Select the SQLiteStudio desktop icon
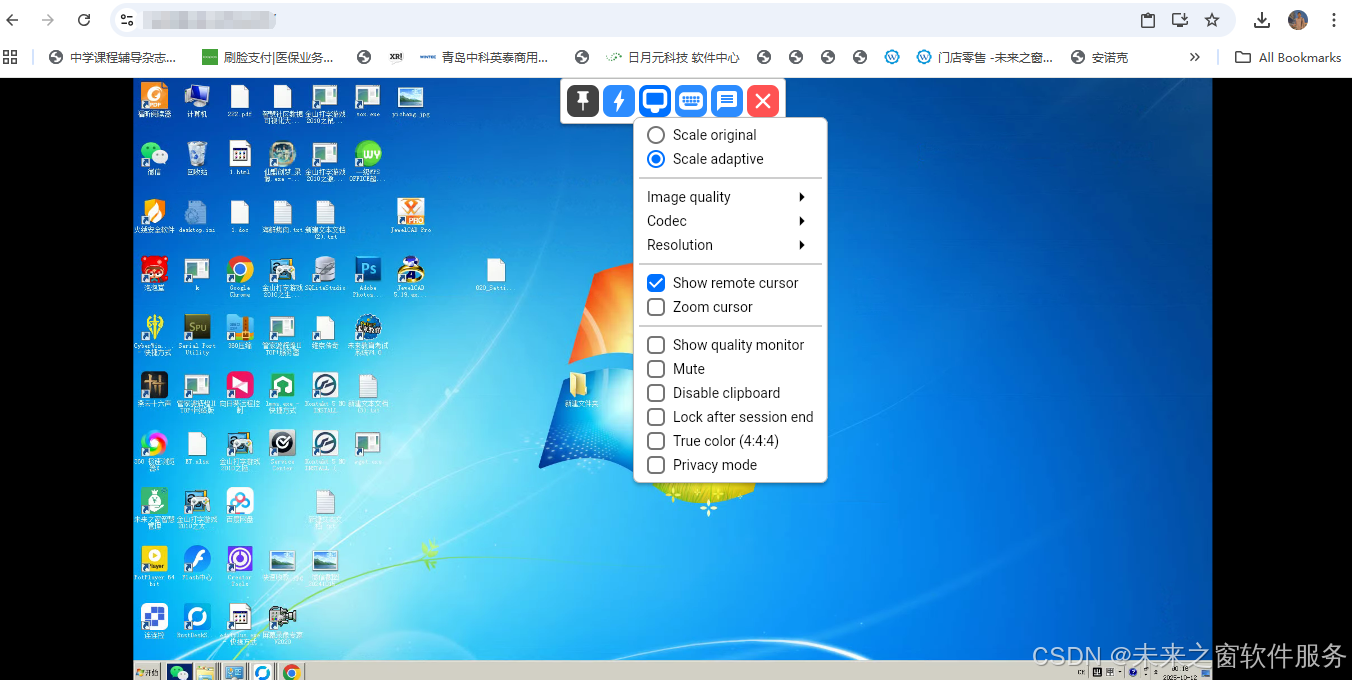This screenshot has width=1352, height=680. pos(325,272)
